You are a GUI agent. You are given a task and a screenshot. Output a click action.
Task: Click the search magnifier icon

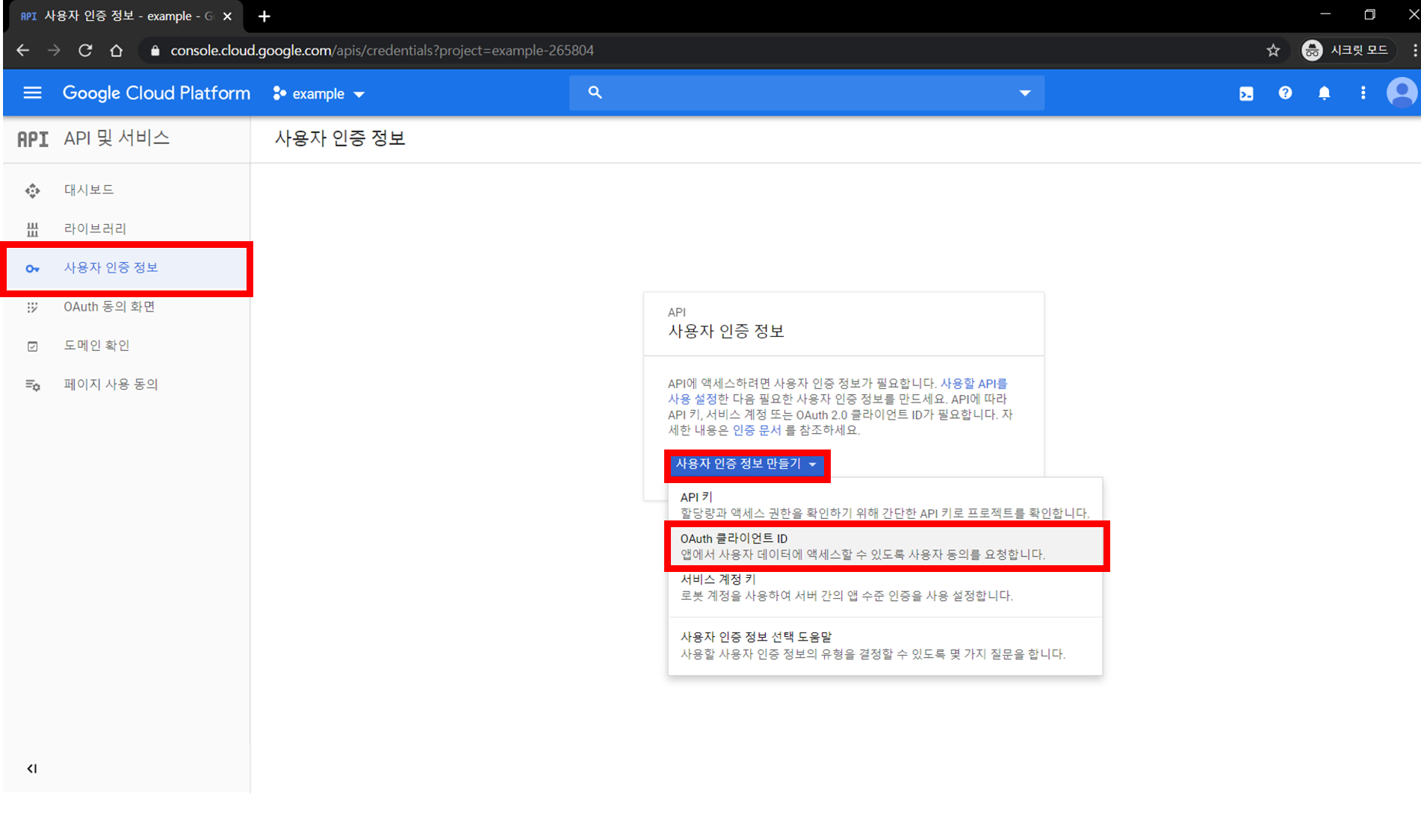[595, 93]
